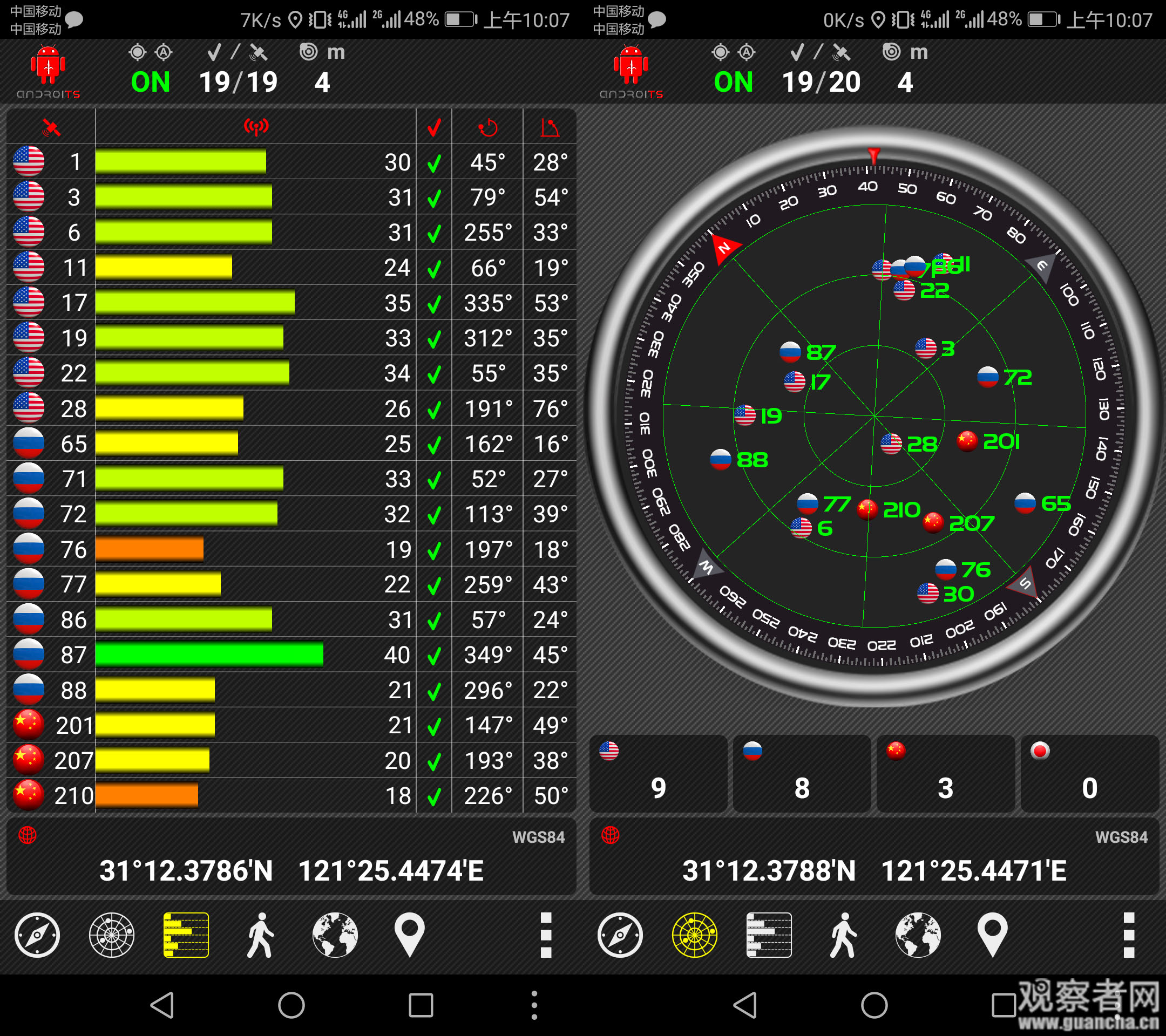Viewport: 1166px width, 1036px height.
Task: Open the compass view in left panel
Action: pyautogui.click(x=37, y=935)
